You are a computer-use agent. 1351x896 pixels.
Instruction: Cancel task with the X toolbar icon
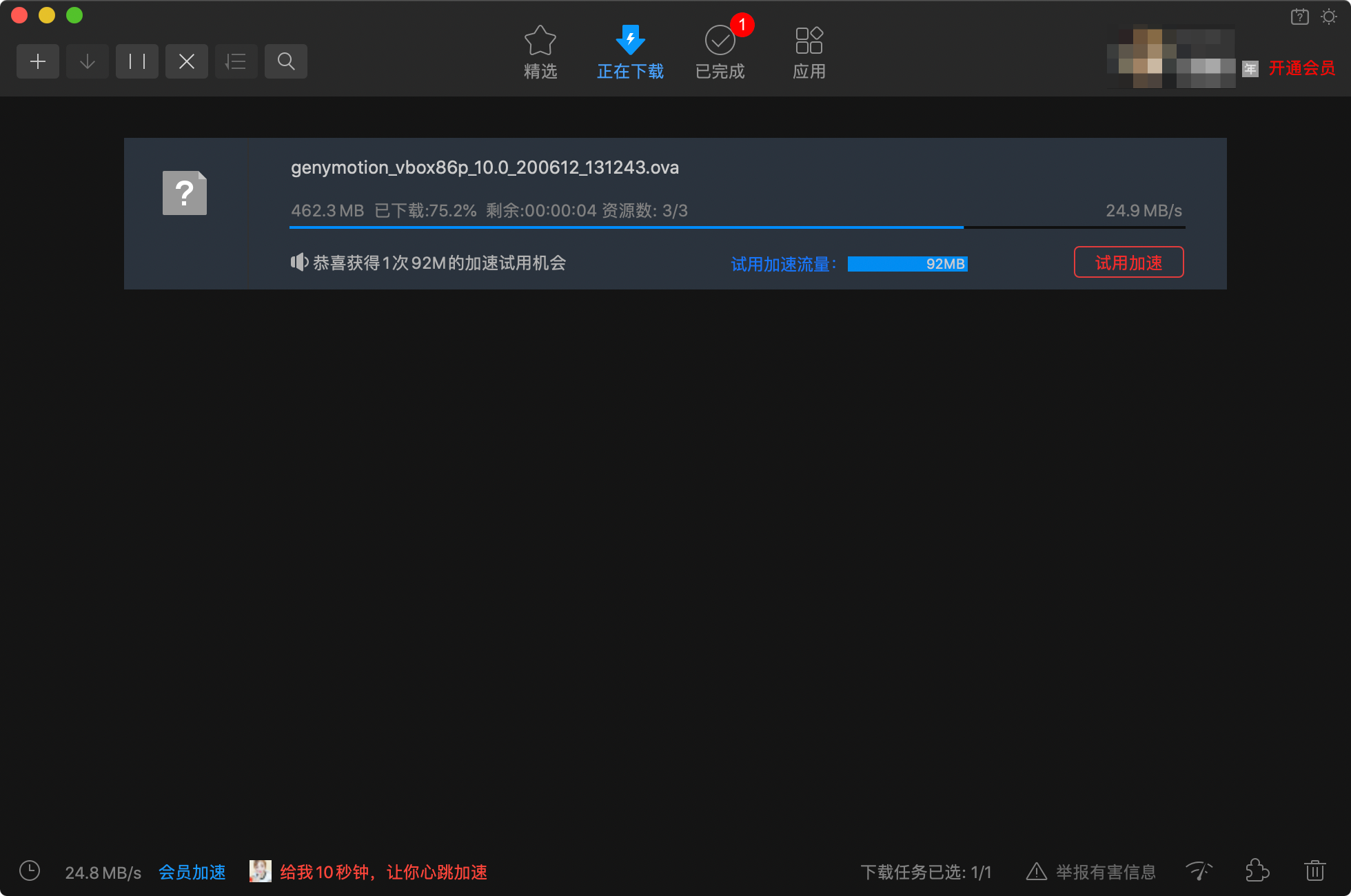[187, 61]
